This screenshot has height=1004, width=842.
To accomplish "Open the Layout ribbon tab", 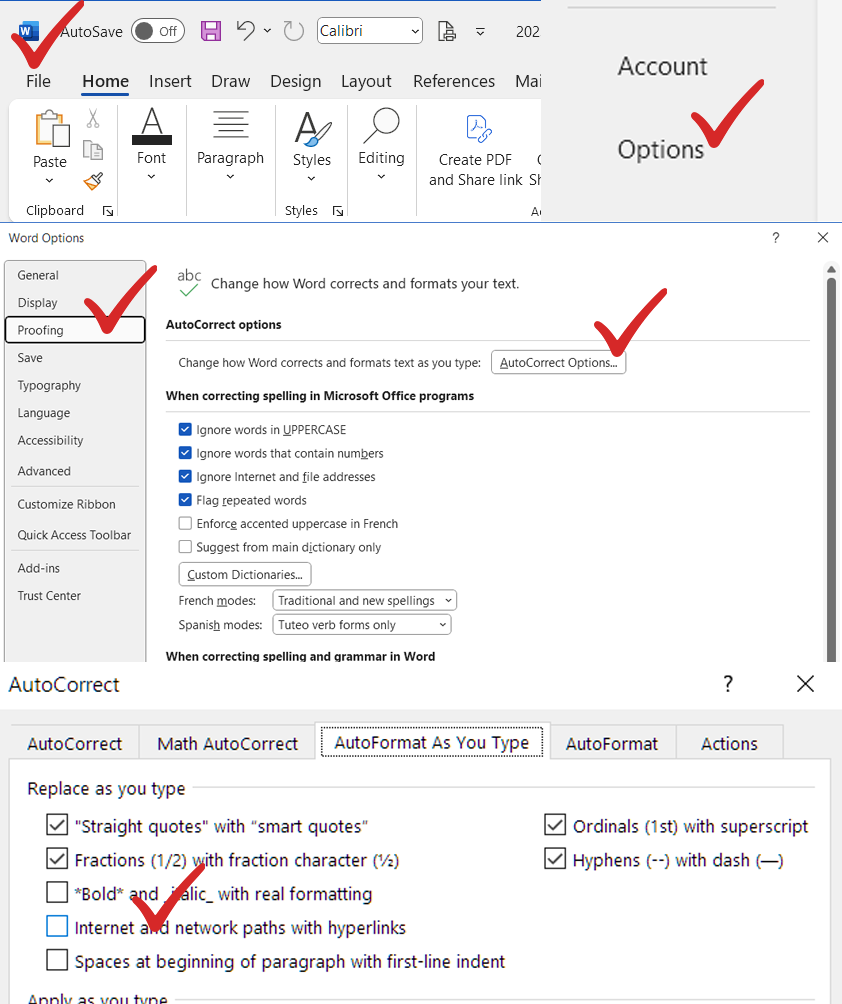I will 366,81.
